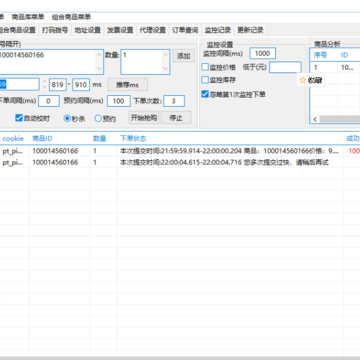
Task: Click the 推荐ms button
Action: pos(127,85)
